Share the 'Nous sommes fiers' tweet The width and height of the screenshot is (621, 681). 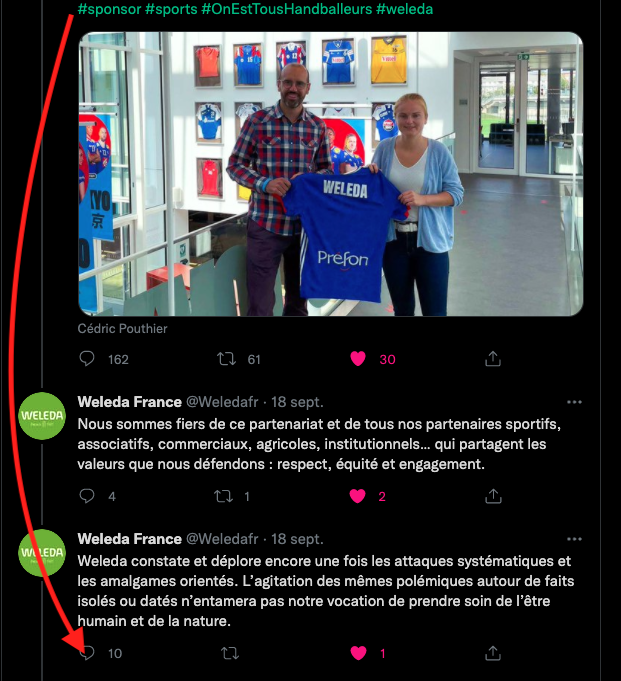point(493,496)
